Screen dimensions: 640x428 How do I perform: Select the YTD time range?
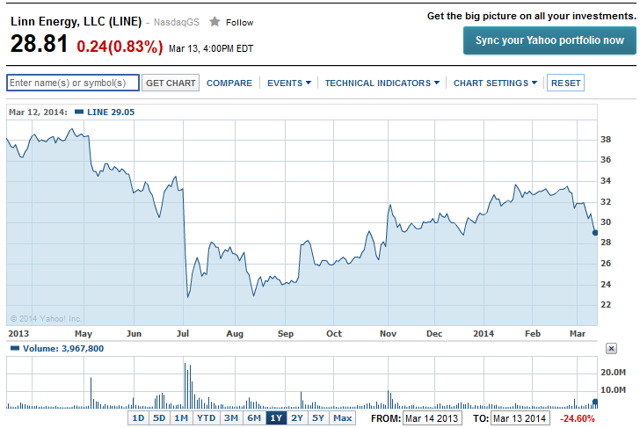(206, 418)
